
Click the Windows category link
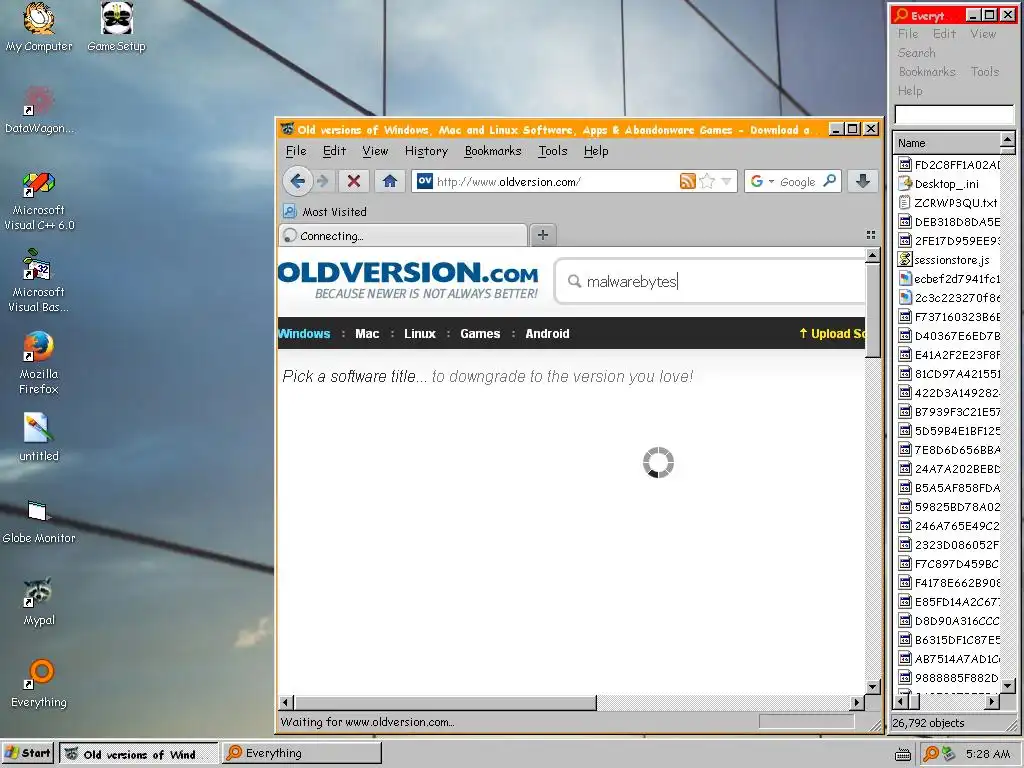pyautogui.click(x=304, y=334)
